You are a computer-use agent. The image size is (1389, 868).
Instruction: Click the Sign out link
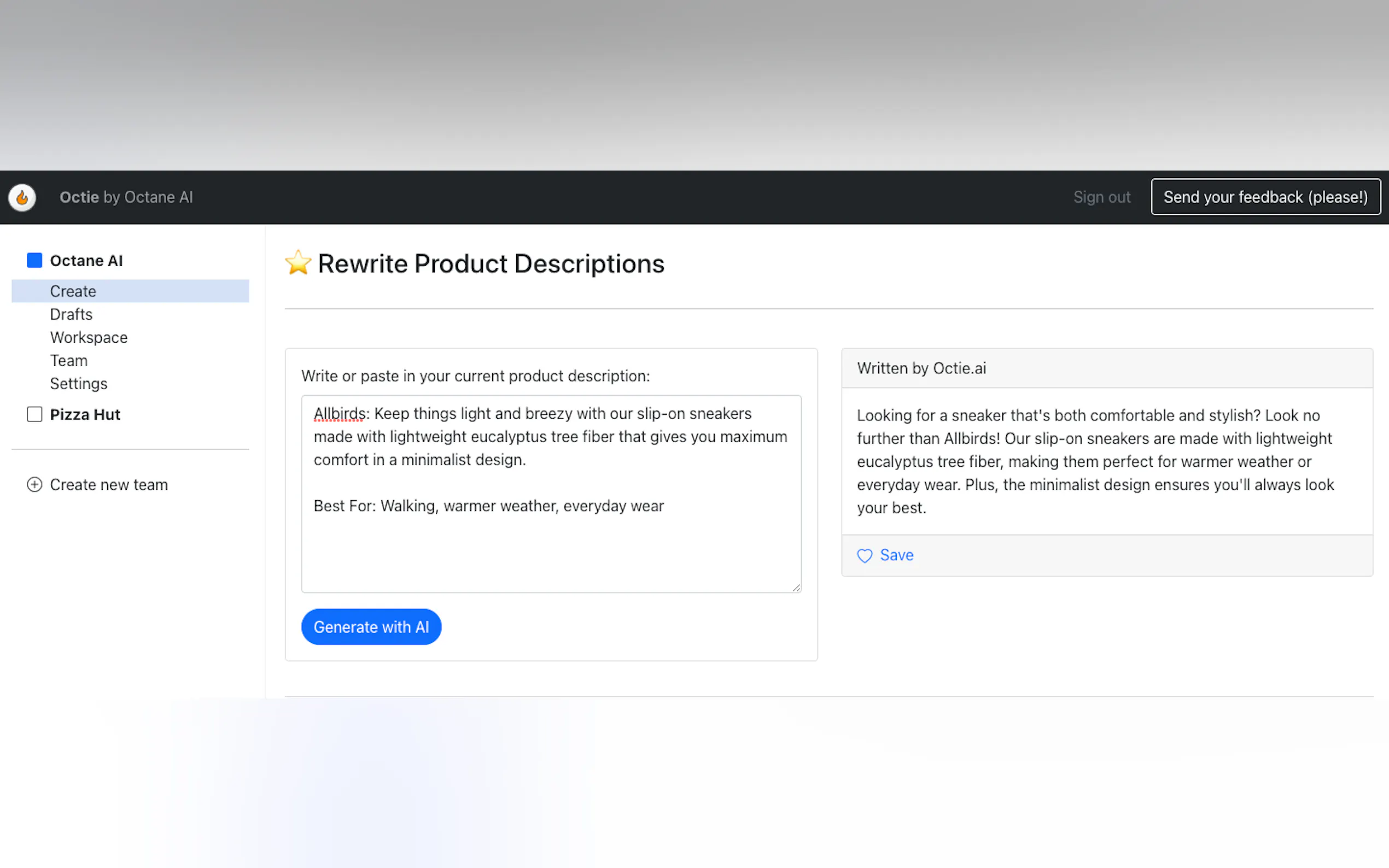click(x=1101, y=197)
